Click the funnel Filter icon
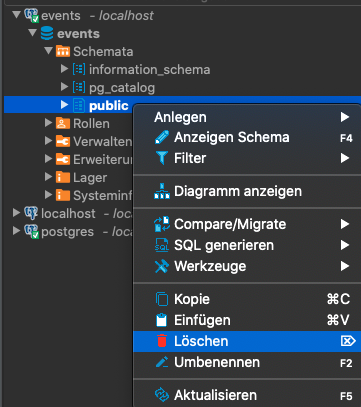This screenshot has height=407, width=361. pos(162,158)
